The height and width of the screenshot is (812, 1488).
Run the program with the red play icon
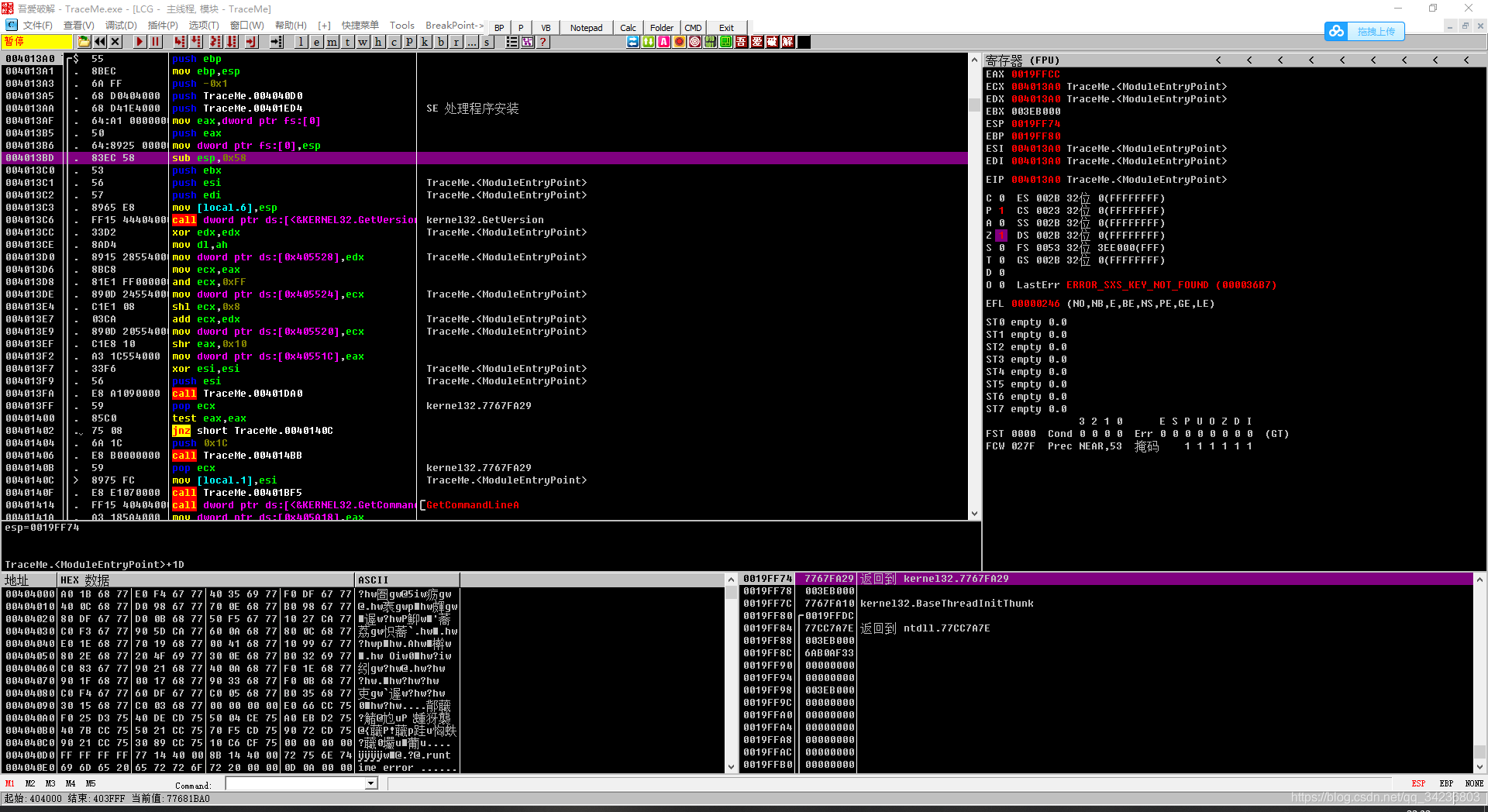coord(139,42)
